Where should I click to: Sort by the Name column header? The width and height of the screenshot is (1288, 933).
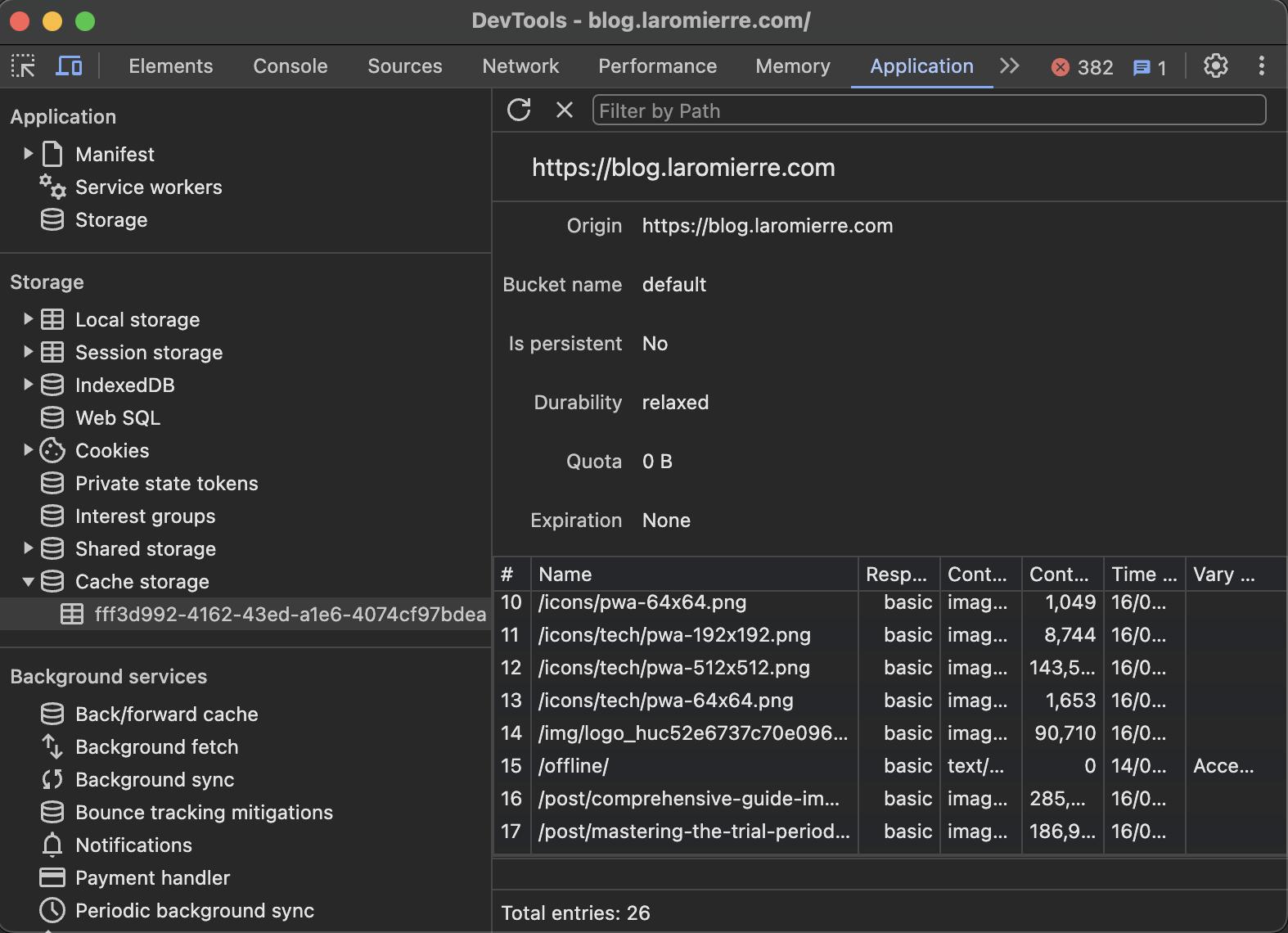(x=695, y=574)
